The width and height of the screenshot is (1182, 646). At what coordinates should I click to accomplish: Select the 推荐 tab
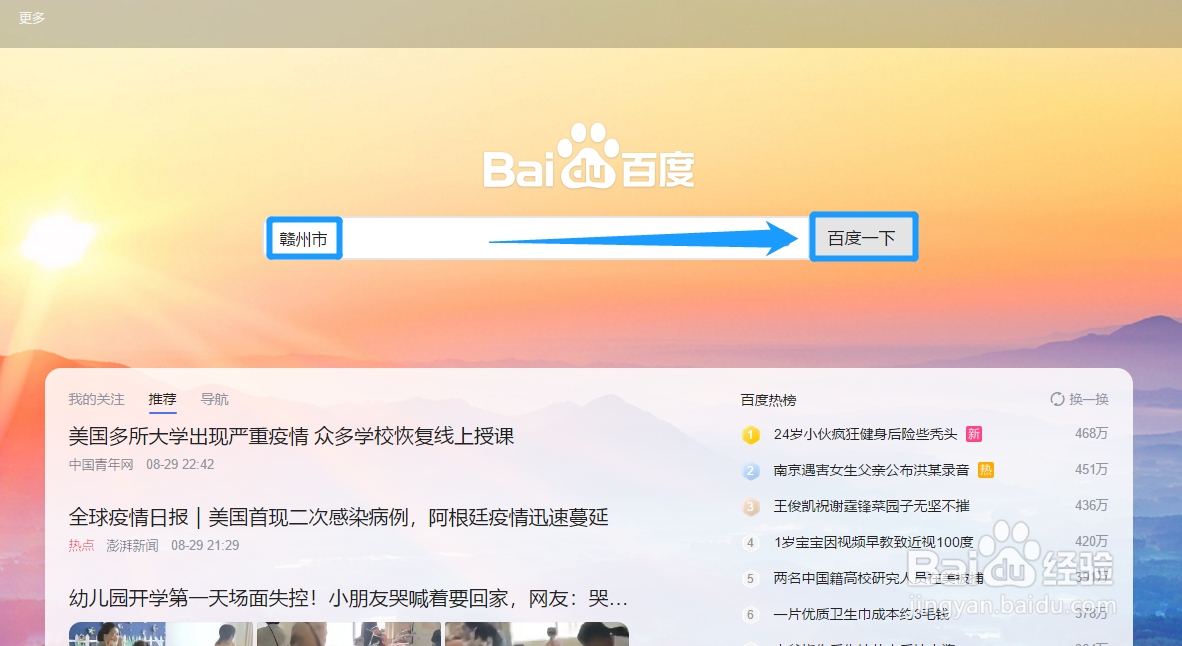[162, 399]
